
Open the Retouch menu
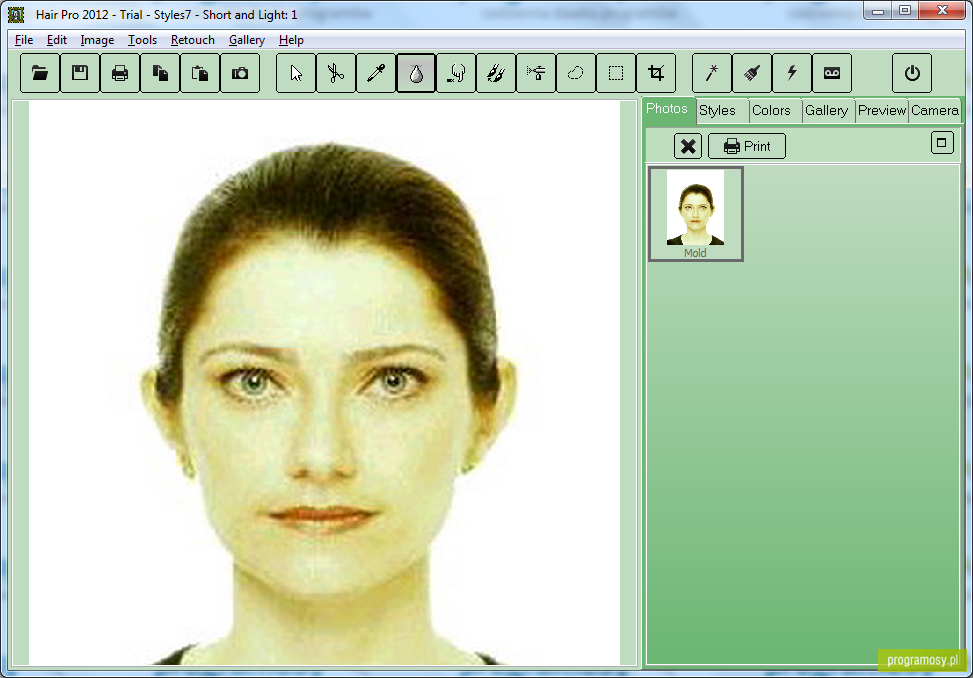pos(192,40)
